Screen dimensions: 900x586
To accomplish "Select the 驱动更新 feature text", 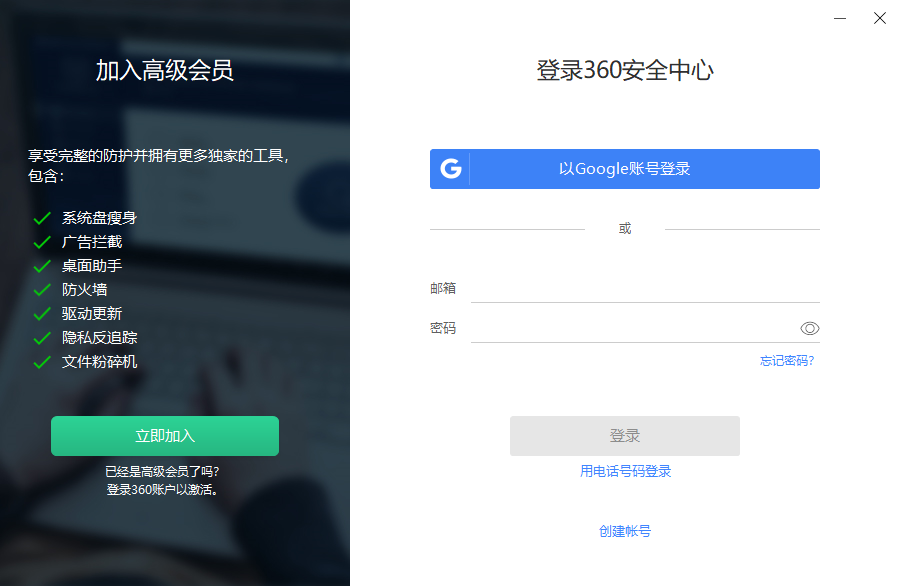I will (x=92, y=314).
